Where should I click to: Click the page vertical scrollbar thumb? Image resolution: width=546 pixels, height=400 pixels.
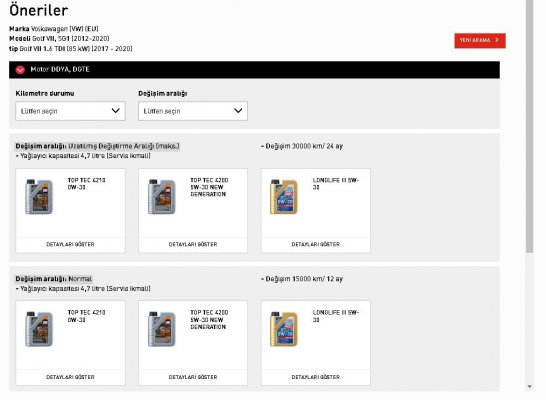click(530, 126)
